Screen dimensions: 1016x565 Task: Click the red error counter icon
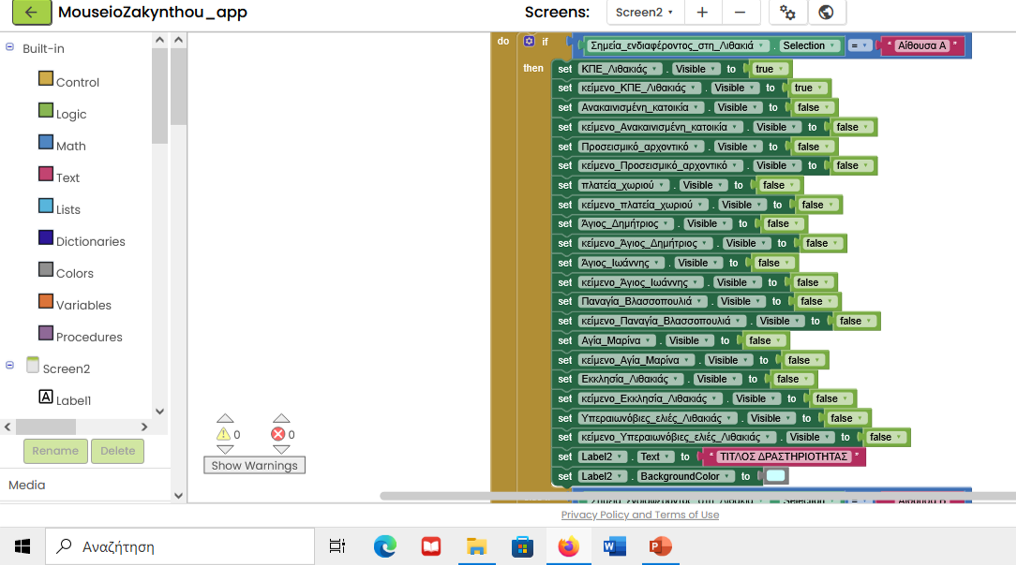(278, 434)
